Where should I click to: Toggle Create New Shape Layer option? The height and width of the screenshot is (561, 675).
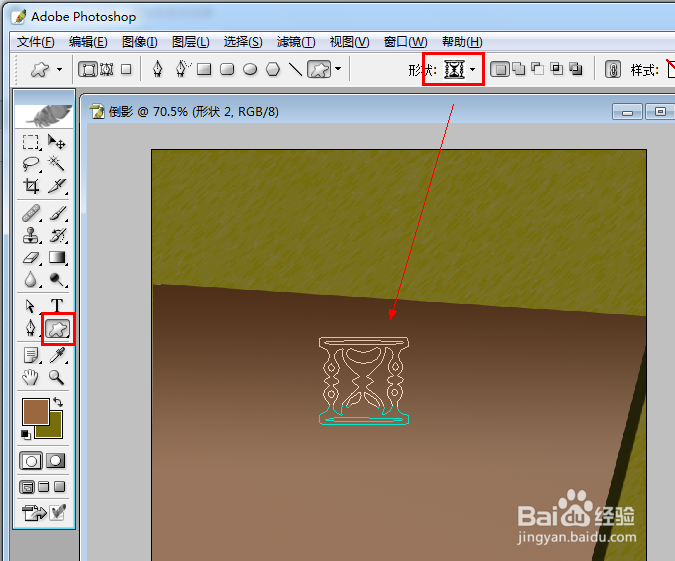(500, 69)
